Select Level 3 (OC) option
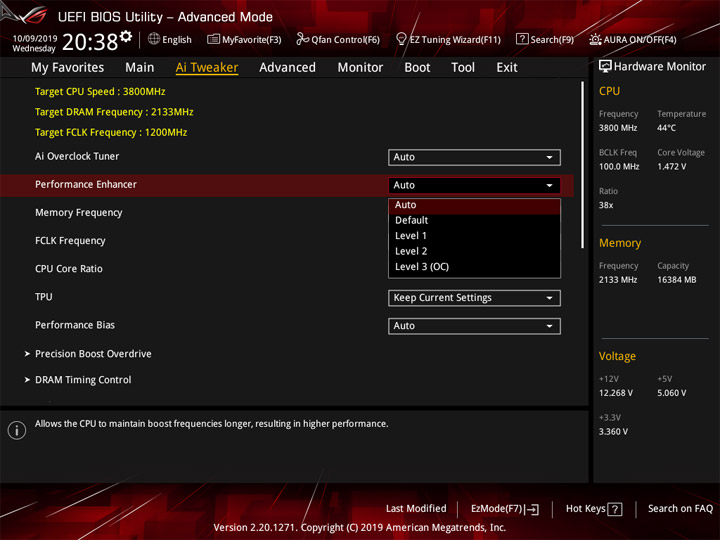The image size is (720, 540). point(474,267)
